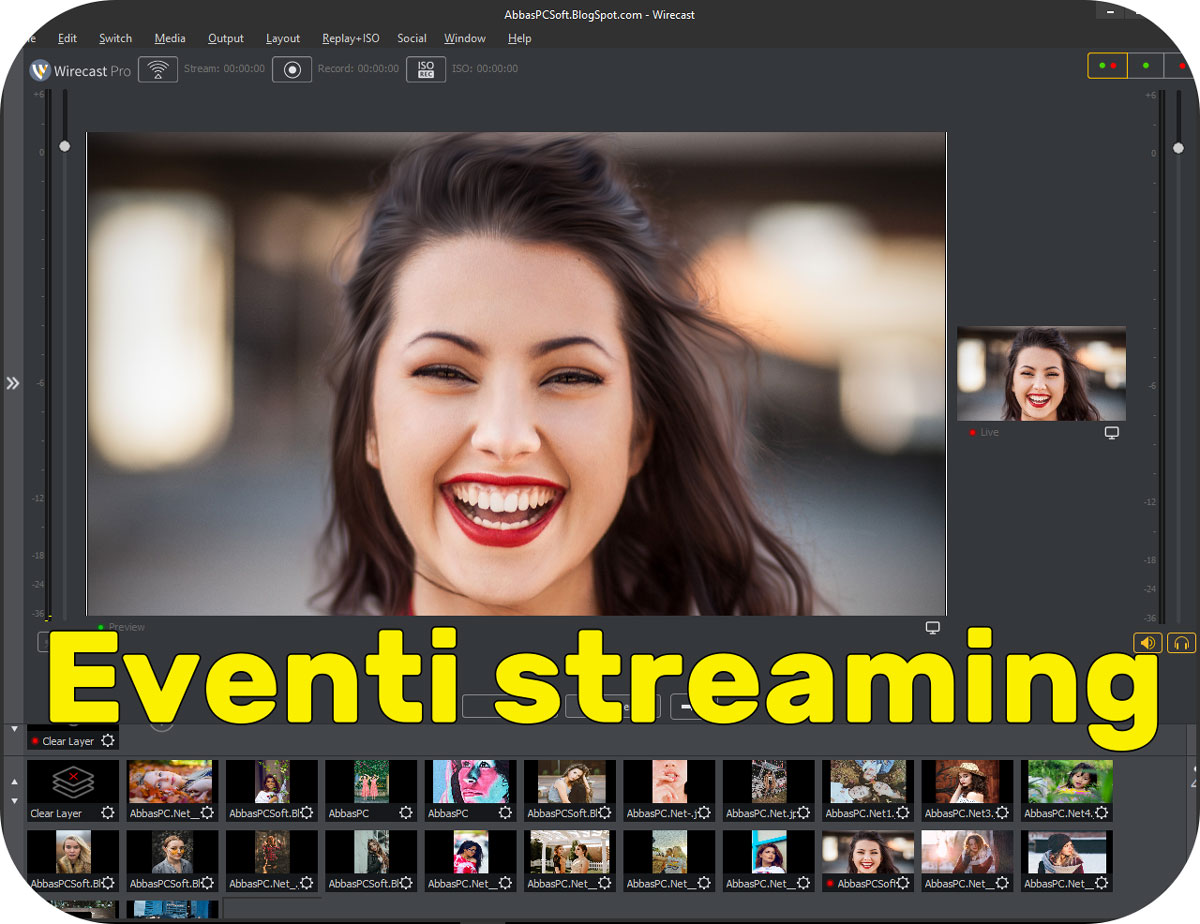Click the up arrow left of shot rows
The image size is (1200, 924).
pyautogui.click(x=14, y=781)
